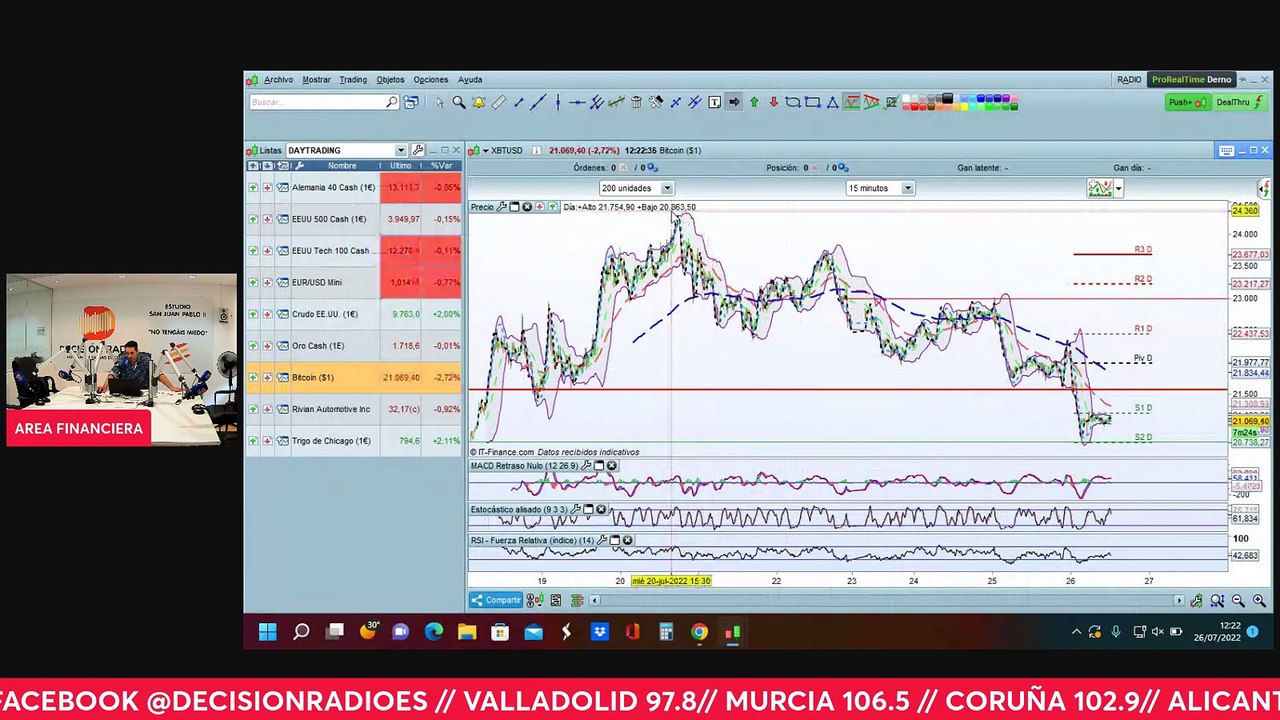This screenshot has width=1280, height=720.
Task: Sort list by %Var column header
Action: coord(442,166)
